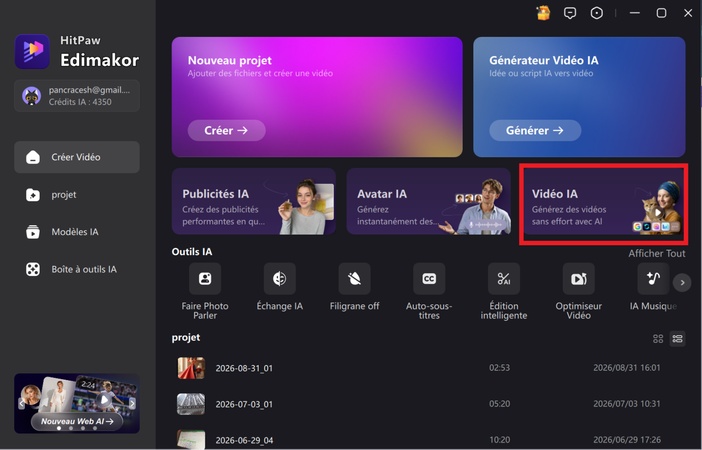The height and width of the screenshot is (450, 702).
Task: Open thumbnail of project 2026-06-29_04
Action: coord(191,440)
